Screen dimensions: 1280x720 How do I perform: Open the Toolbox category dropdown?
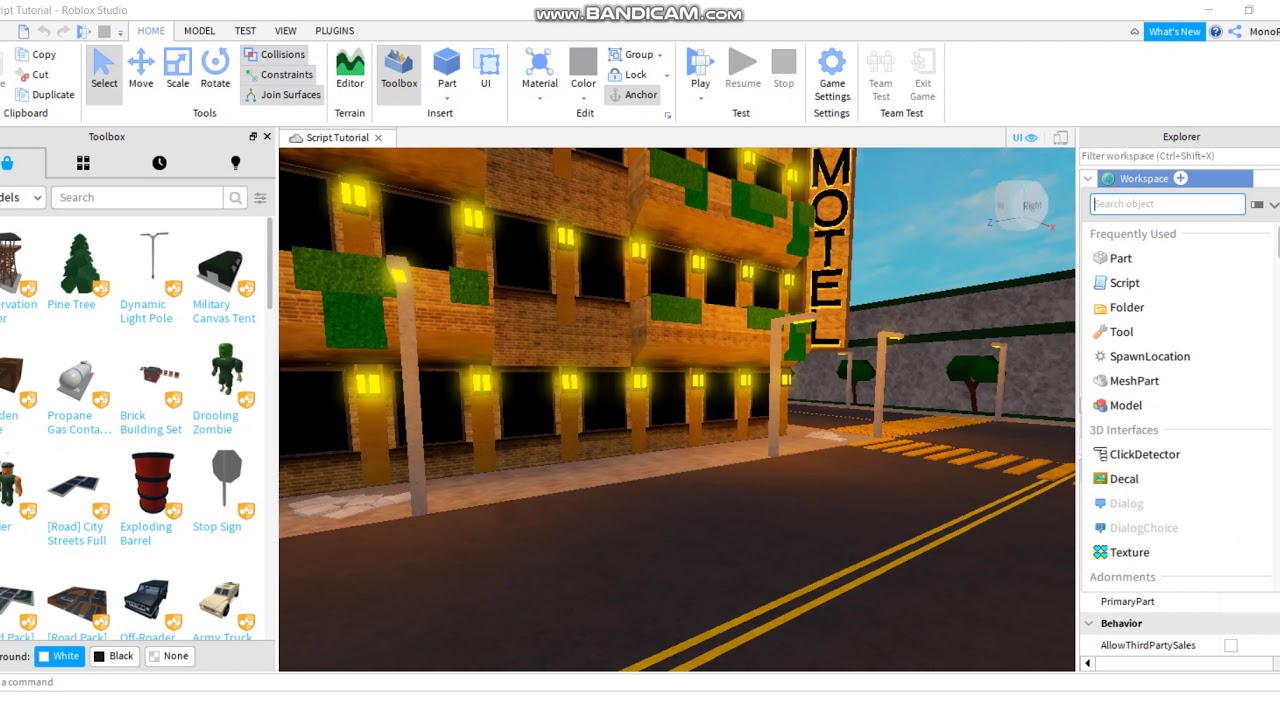tap(22, 198)
